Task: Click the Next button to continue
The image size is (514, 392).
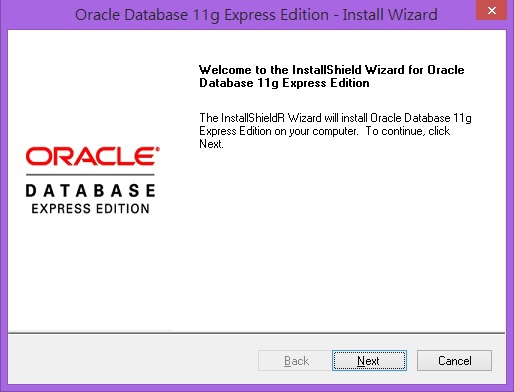Action: pos(369,360)
